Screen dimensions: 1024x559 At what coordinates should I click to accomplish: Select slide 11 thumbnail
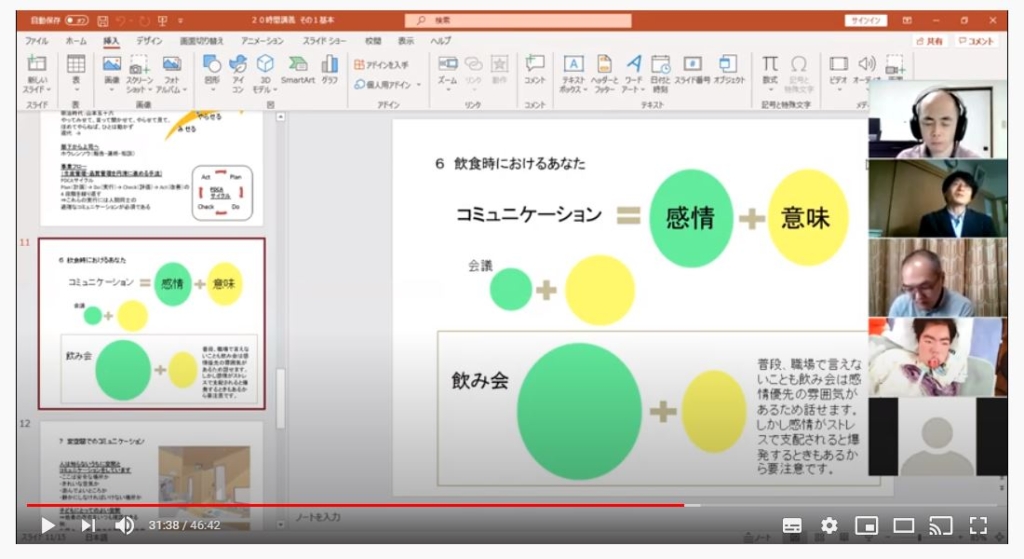(x=152, y=324)
